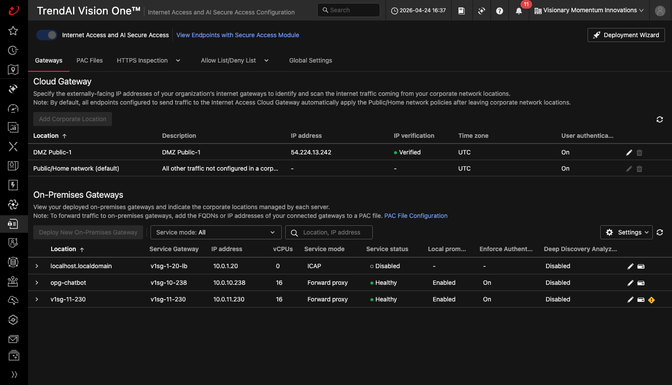
Task: Click the vCPUs column header
Action: [x=283, y=249]
